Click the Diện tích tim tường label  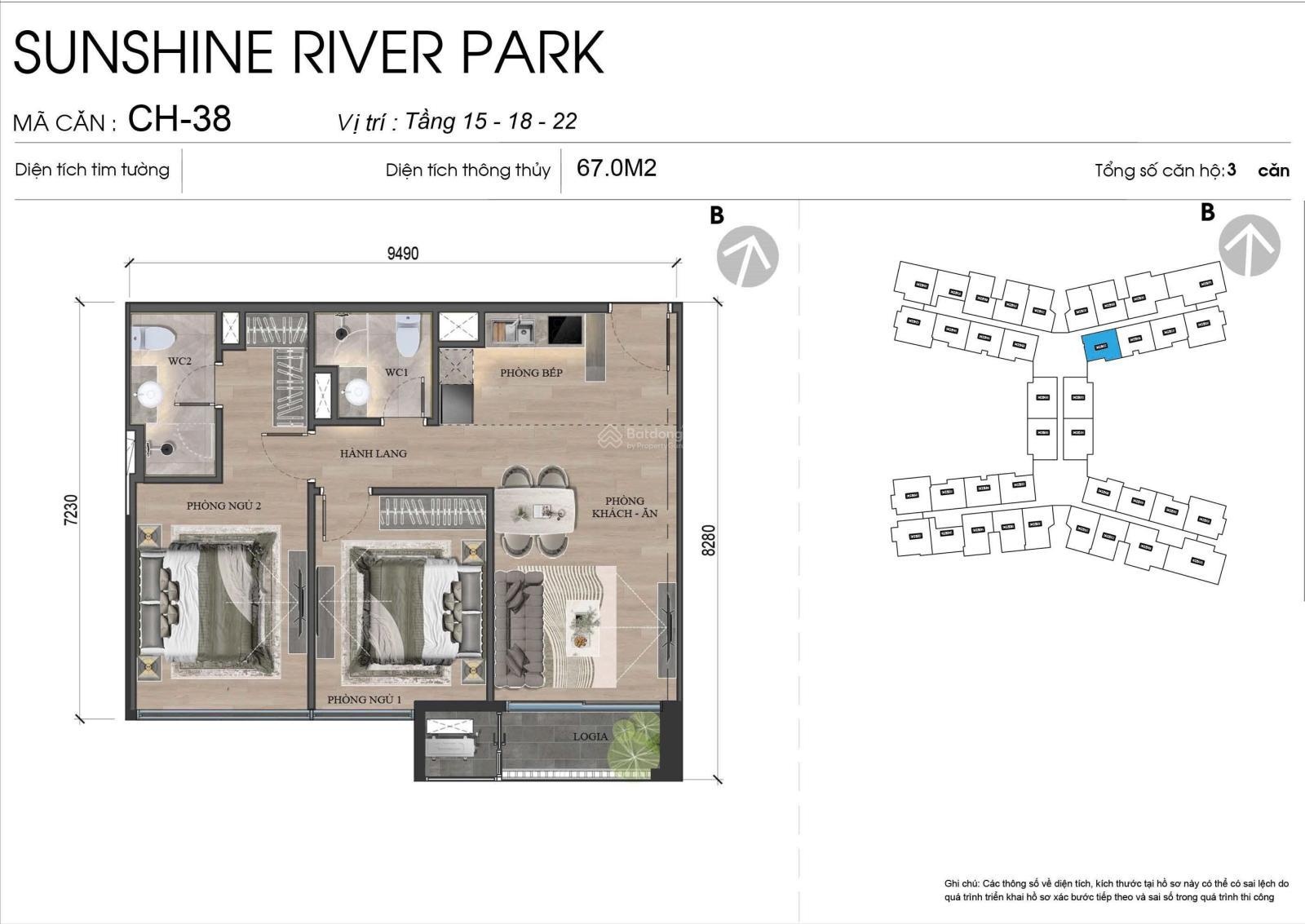point(92,170)
